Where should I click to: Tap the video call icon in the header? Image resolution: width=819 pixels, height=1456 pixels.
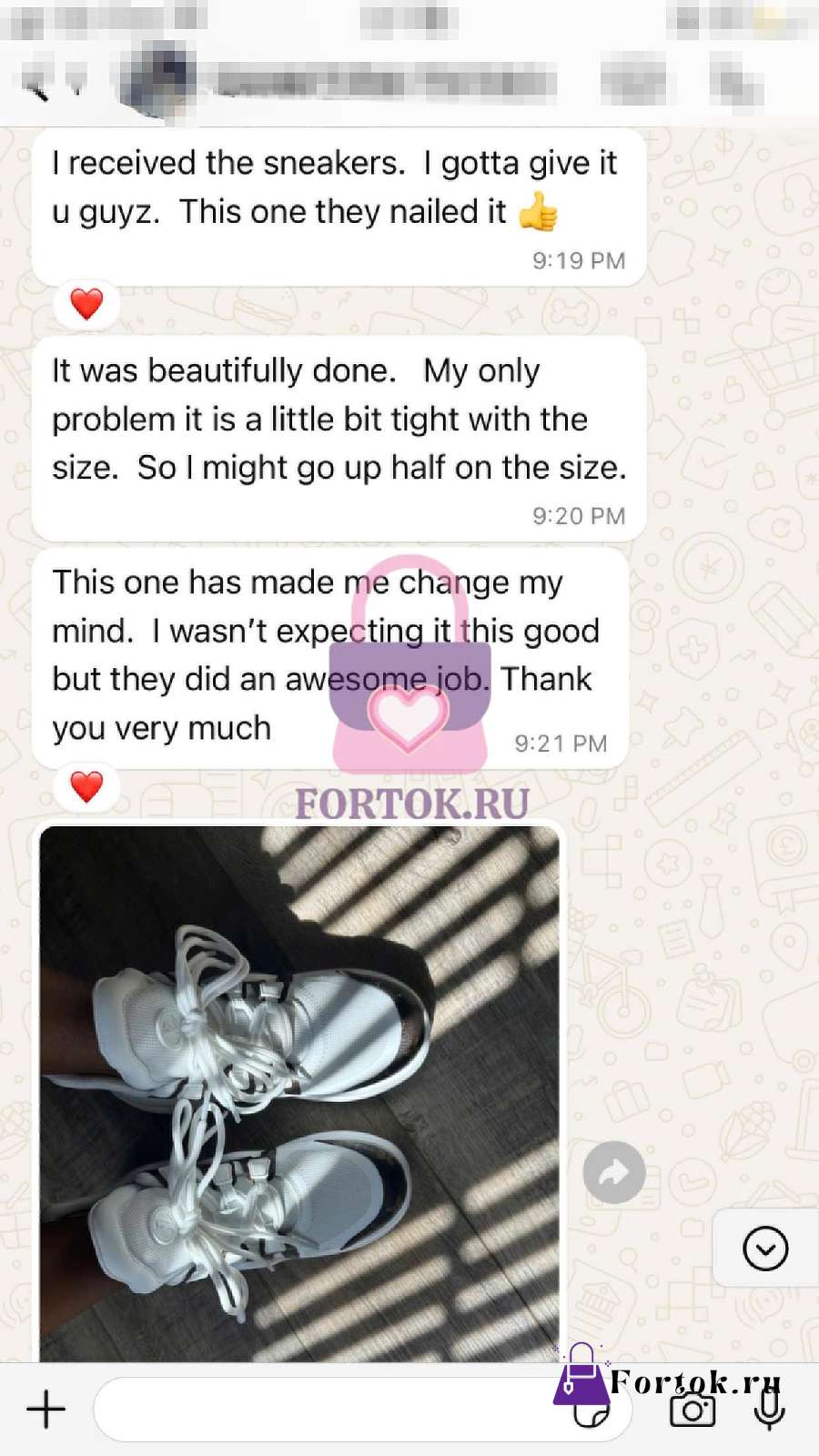(633, 82)
